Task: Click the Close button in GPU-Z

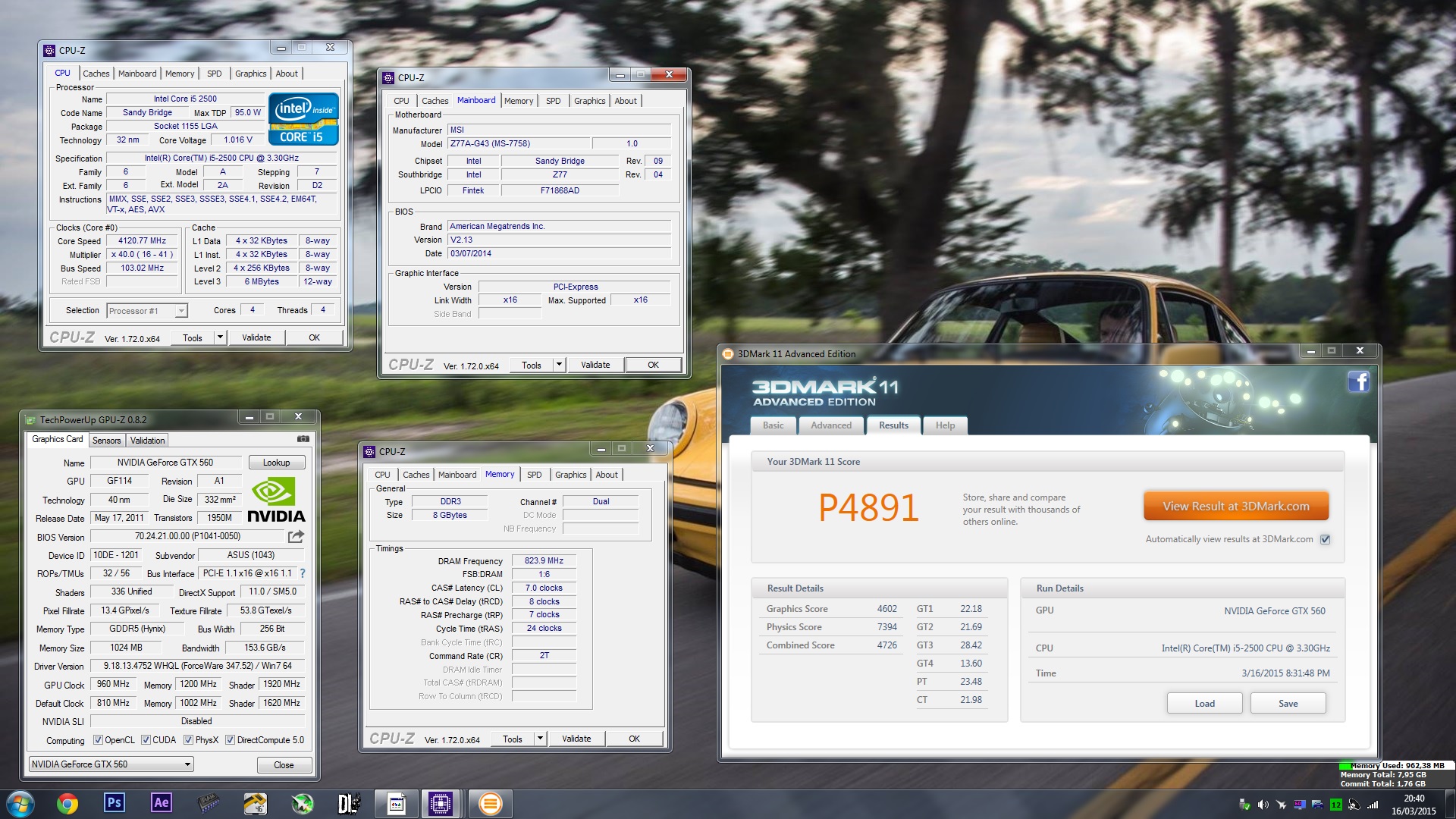Action: coord(284,765)
